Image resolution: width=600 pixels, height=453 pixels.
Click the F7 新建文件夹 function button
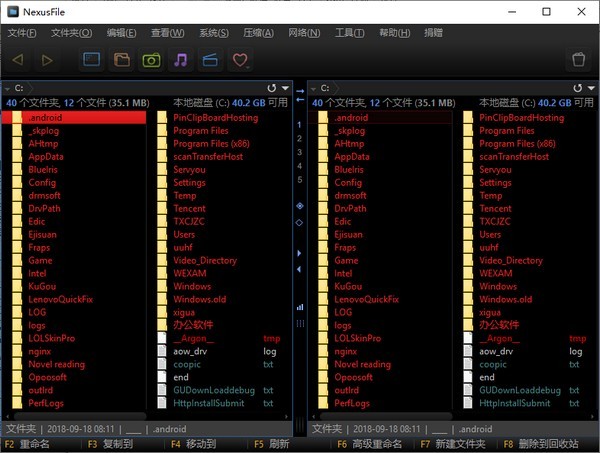(x=453, y=444)
